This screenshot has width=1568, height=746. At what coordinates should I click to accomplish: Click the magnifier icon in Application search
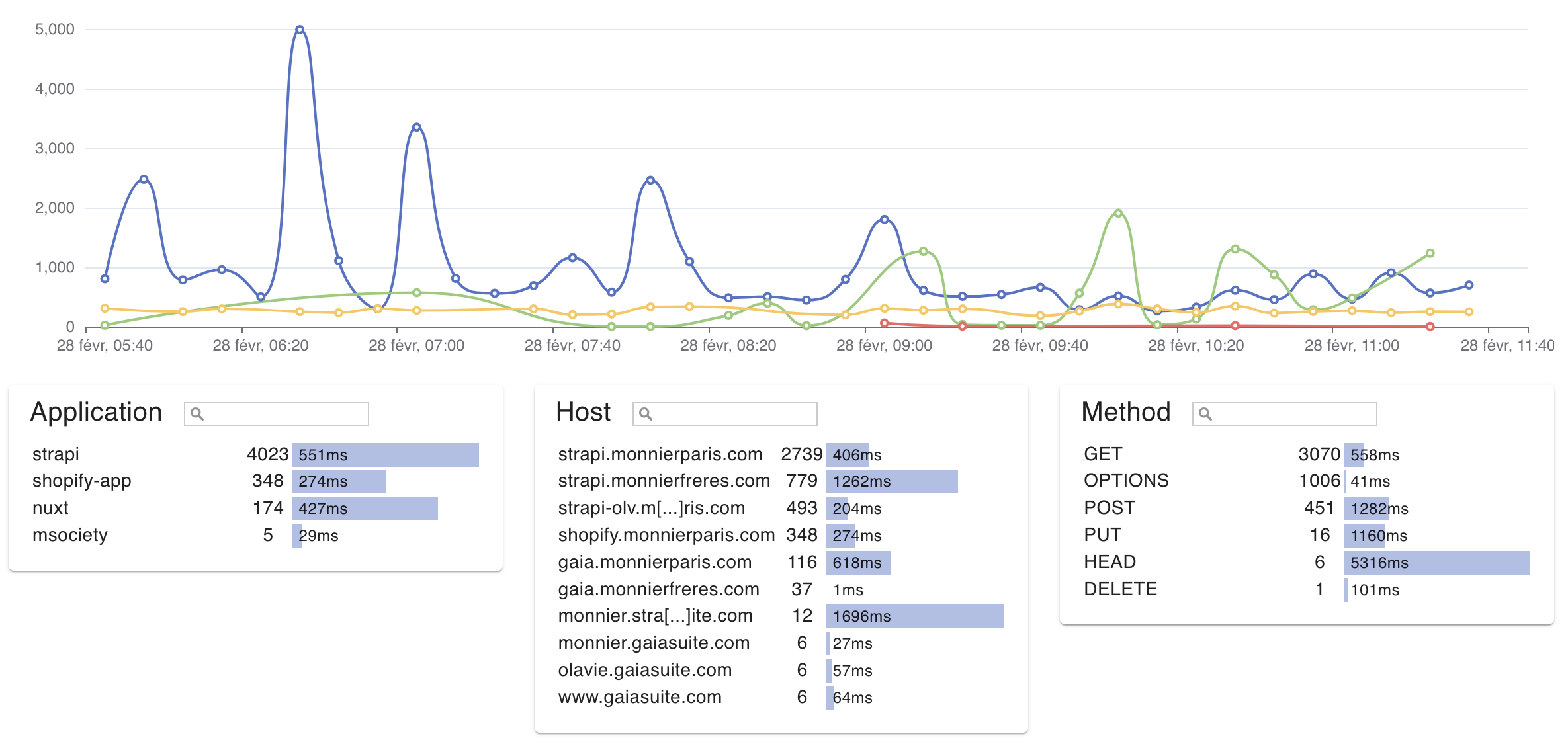coord(196,414)
